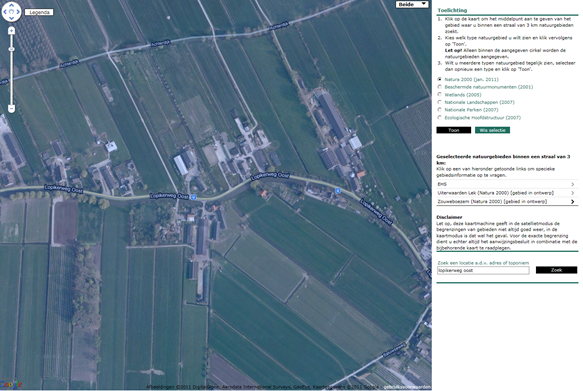Click the Zoek search button
The height and width of the screenshot is (391, 583).
(x=556, y=270)
